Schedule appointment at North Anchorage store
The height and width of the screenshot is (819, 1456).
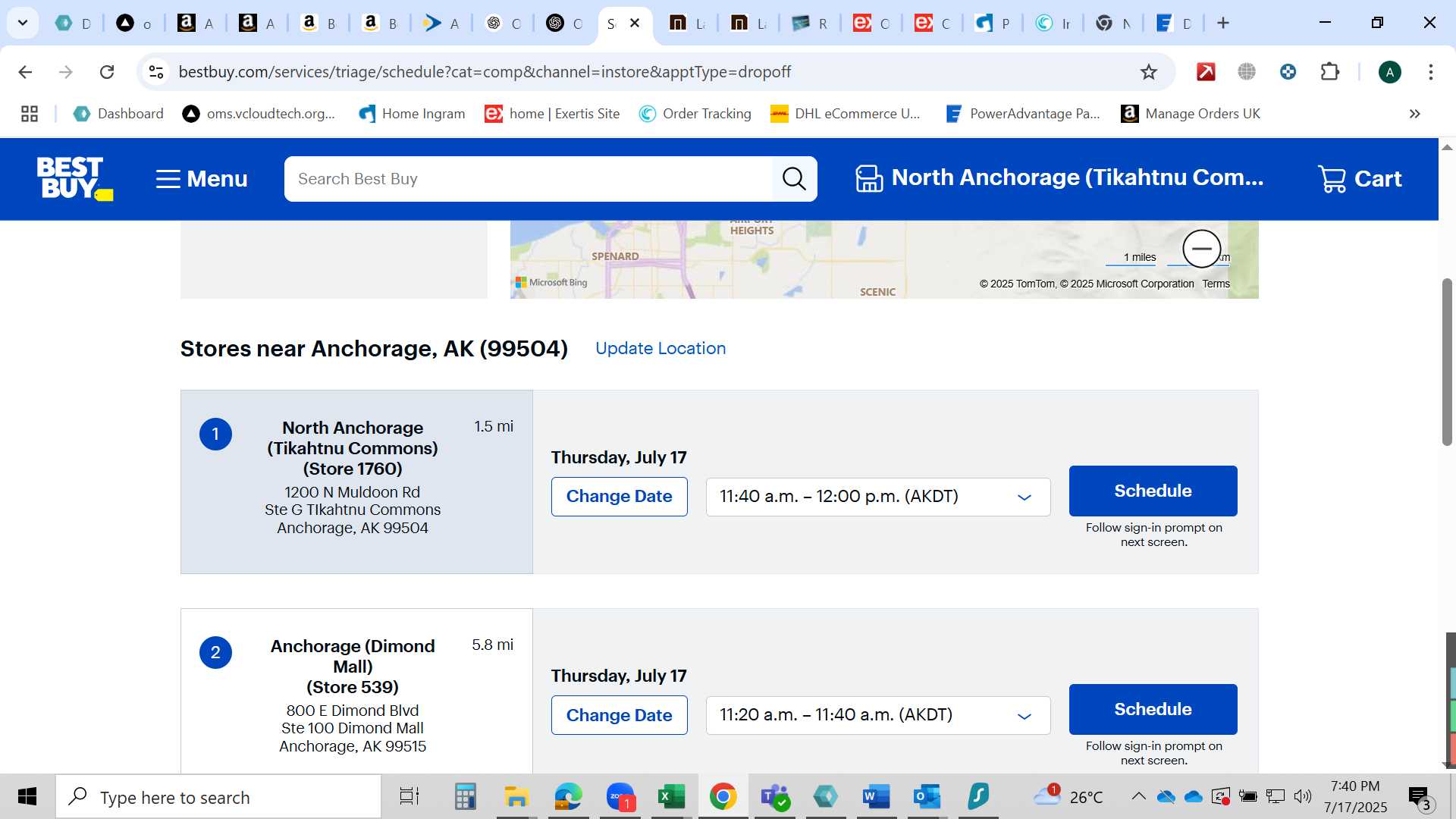pyautogui.click(x=1153, y=491)
